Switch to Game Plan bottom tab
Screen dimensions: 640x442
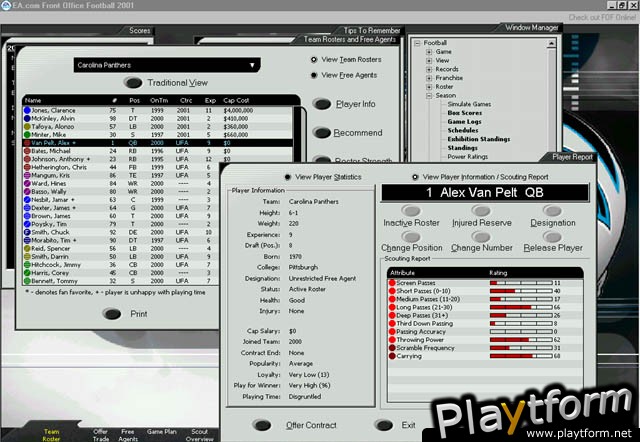pyautogui.click(x=162, y=432)
